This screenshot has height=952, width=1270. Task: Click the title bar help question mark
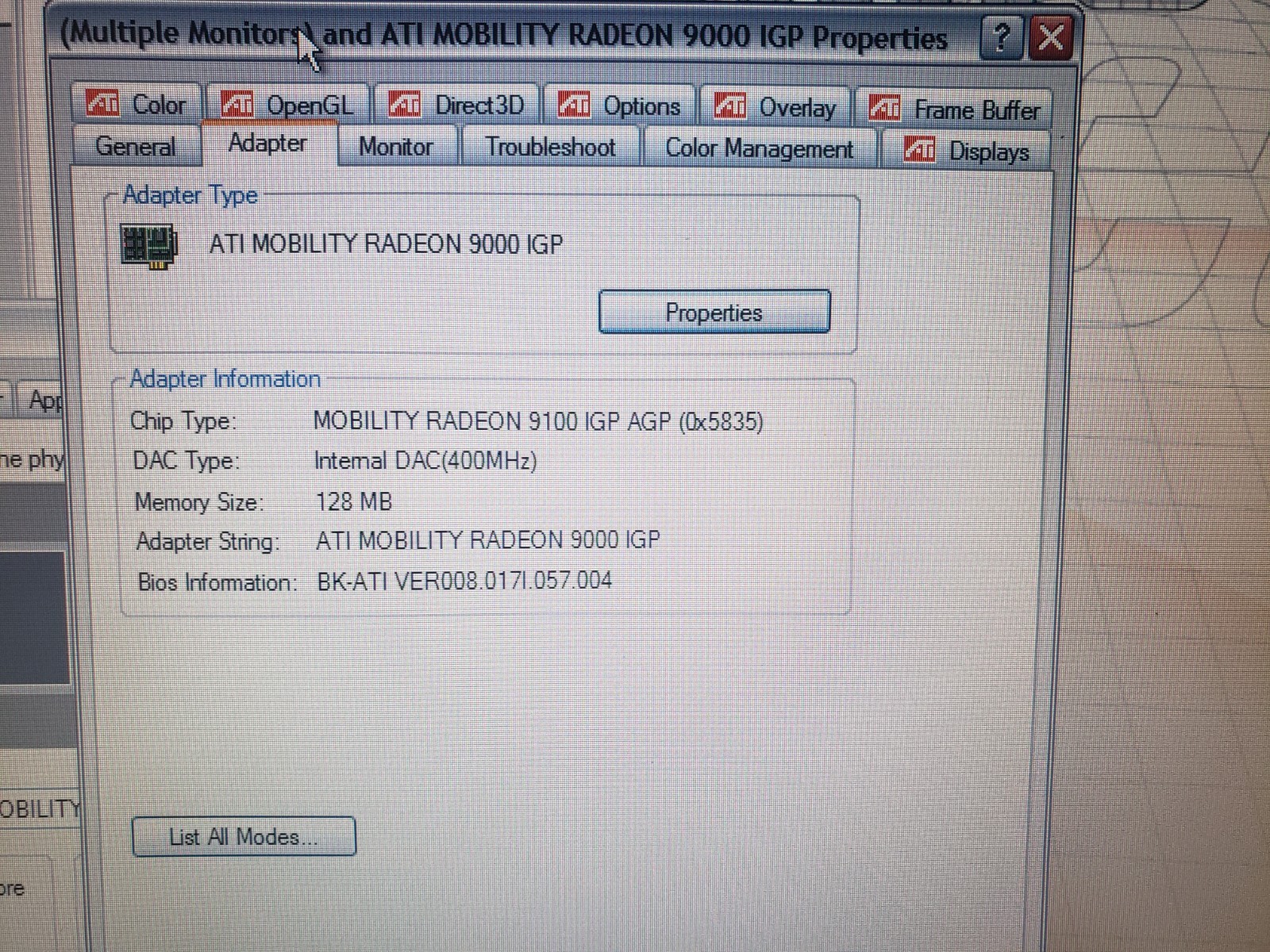tap(1002, 37)
